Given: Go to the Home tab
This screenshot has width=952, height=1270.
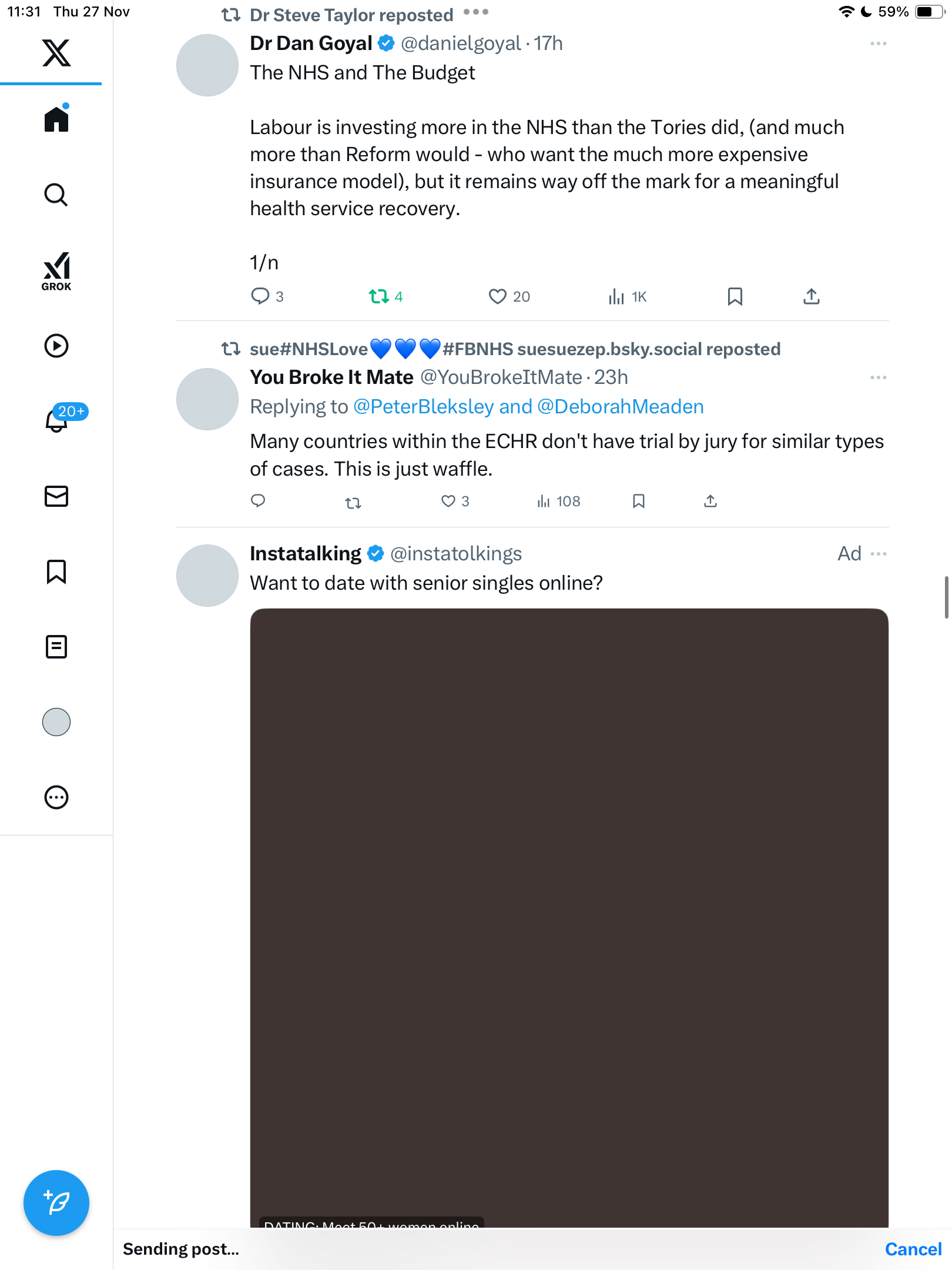Looking at the screenshot, I should [56, 119].
